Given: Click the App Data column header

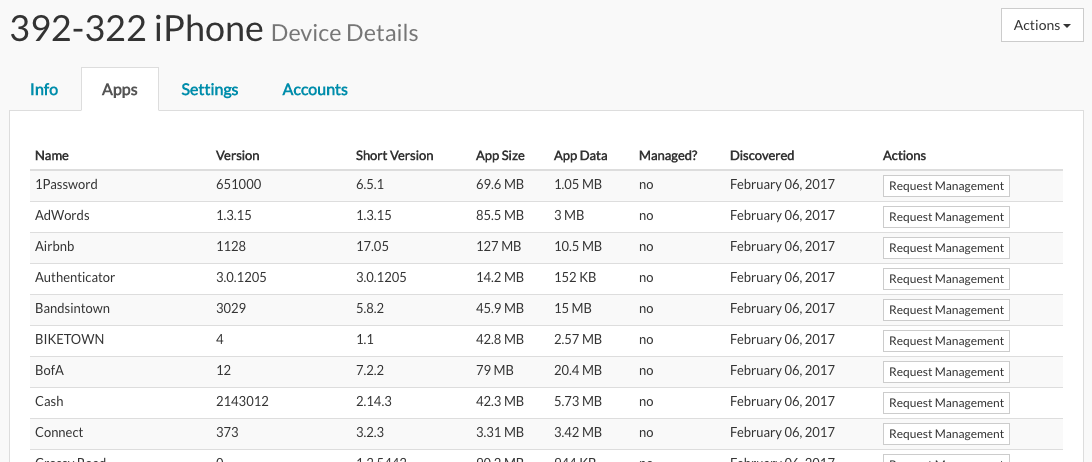Looking at the screenshot, I should coord(580,155).
